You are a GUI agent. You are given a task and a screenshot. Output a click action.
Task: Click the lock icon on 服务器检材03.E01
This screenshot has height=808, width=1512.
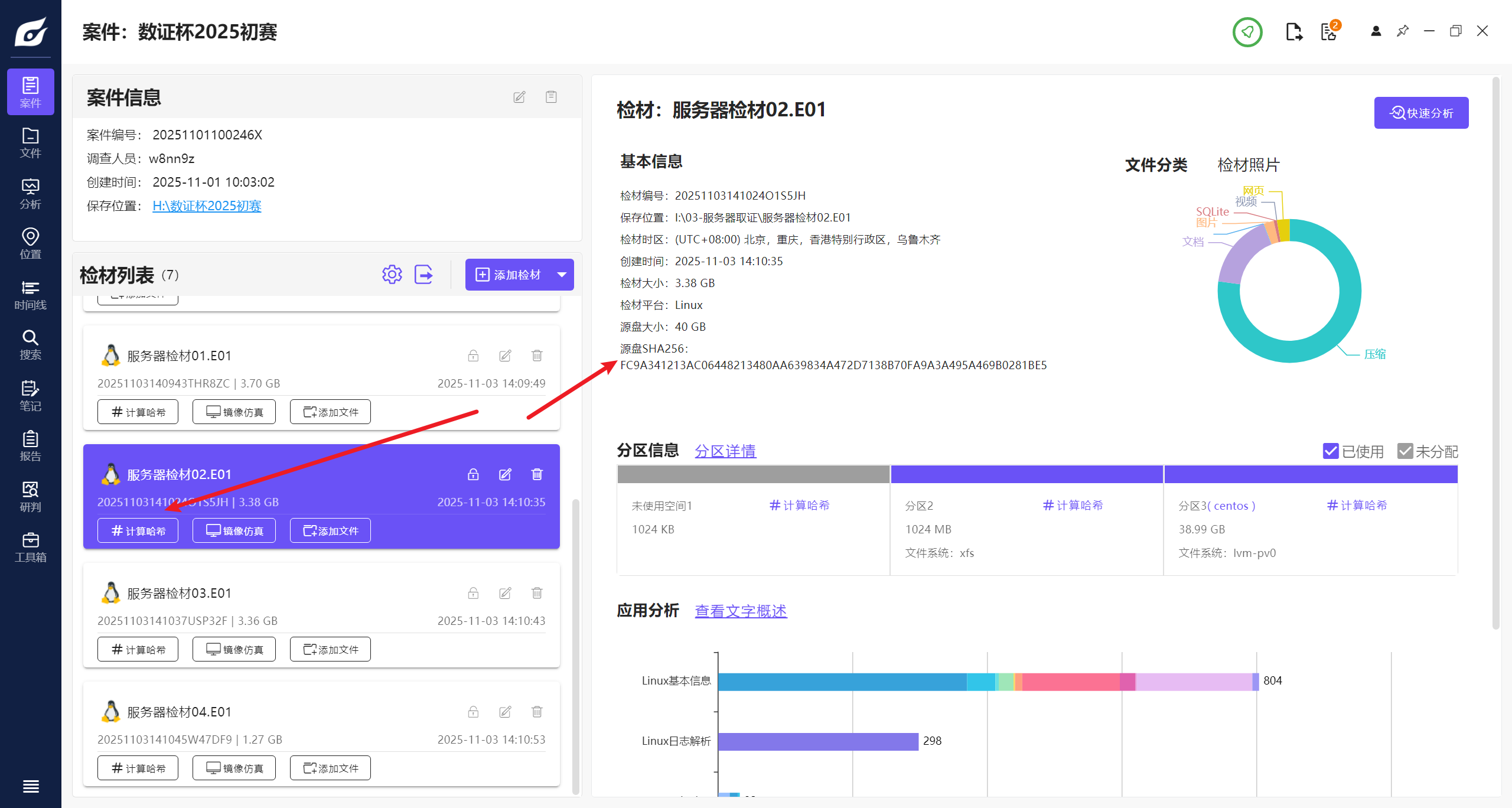click(473, 593)
